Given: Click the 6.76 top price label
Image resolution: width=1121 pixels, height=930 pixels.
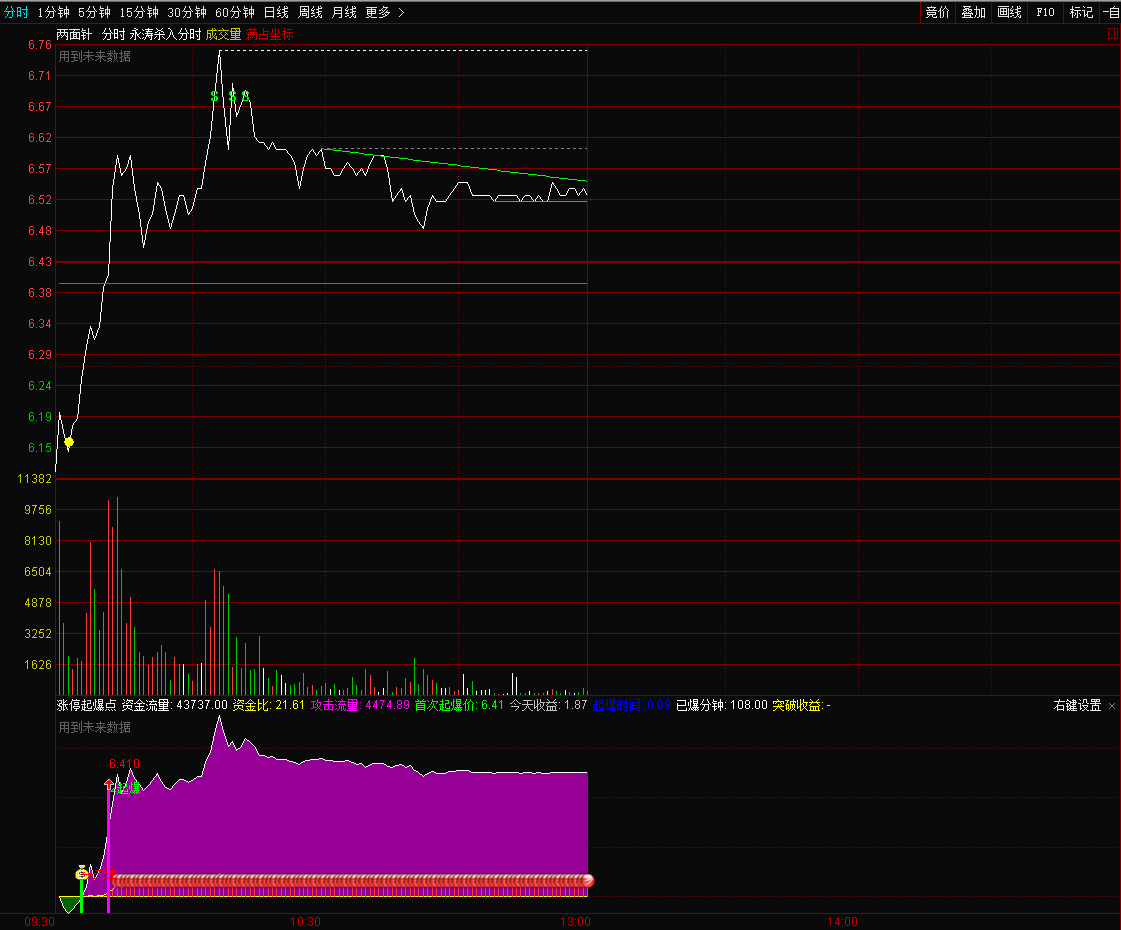Looking at the screenshot, I should point(40,45).
